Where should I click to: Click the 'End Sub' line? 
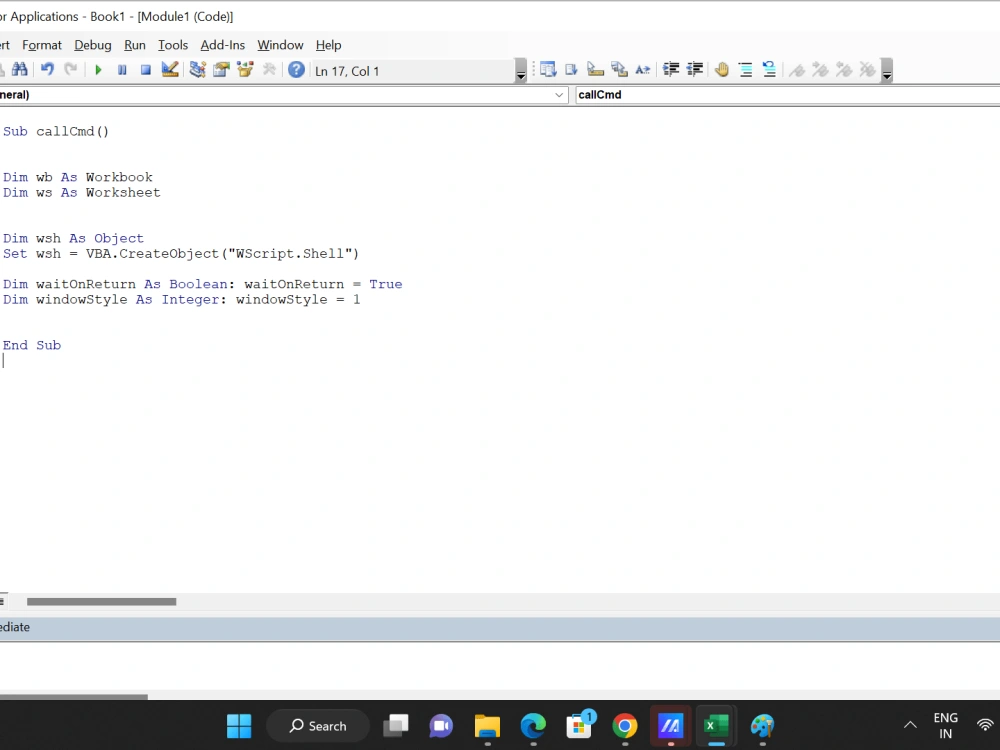point(32,346)
